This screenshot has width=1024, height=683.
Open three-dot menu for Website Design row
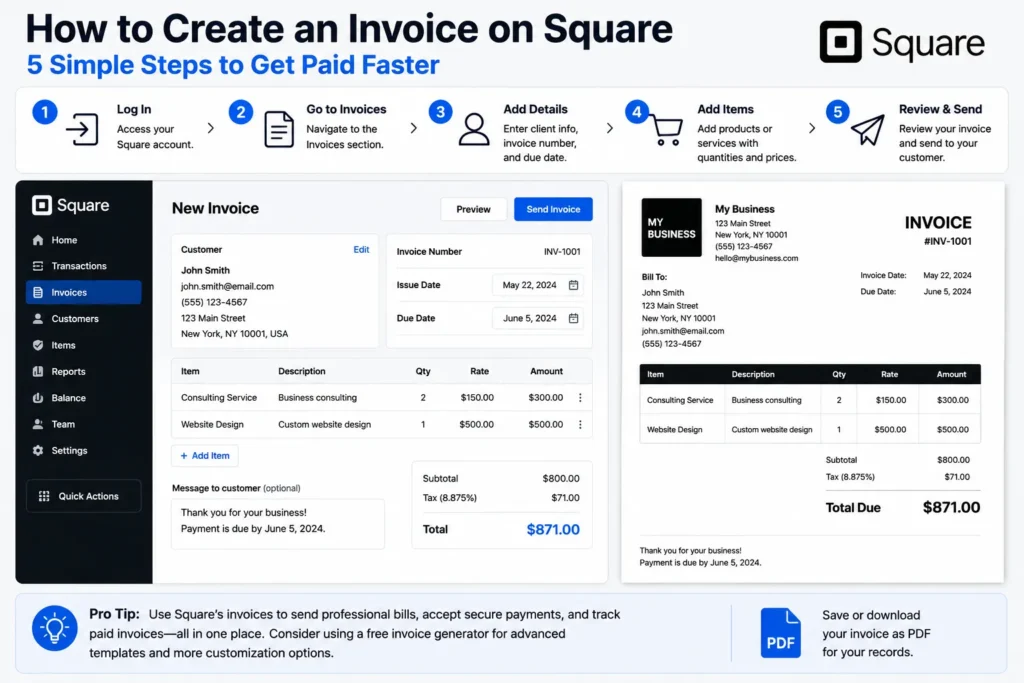pyautogui.click(x=580, y=424)
